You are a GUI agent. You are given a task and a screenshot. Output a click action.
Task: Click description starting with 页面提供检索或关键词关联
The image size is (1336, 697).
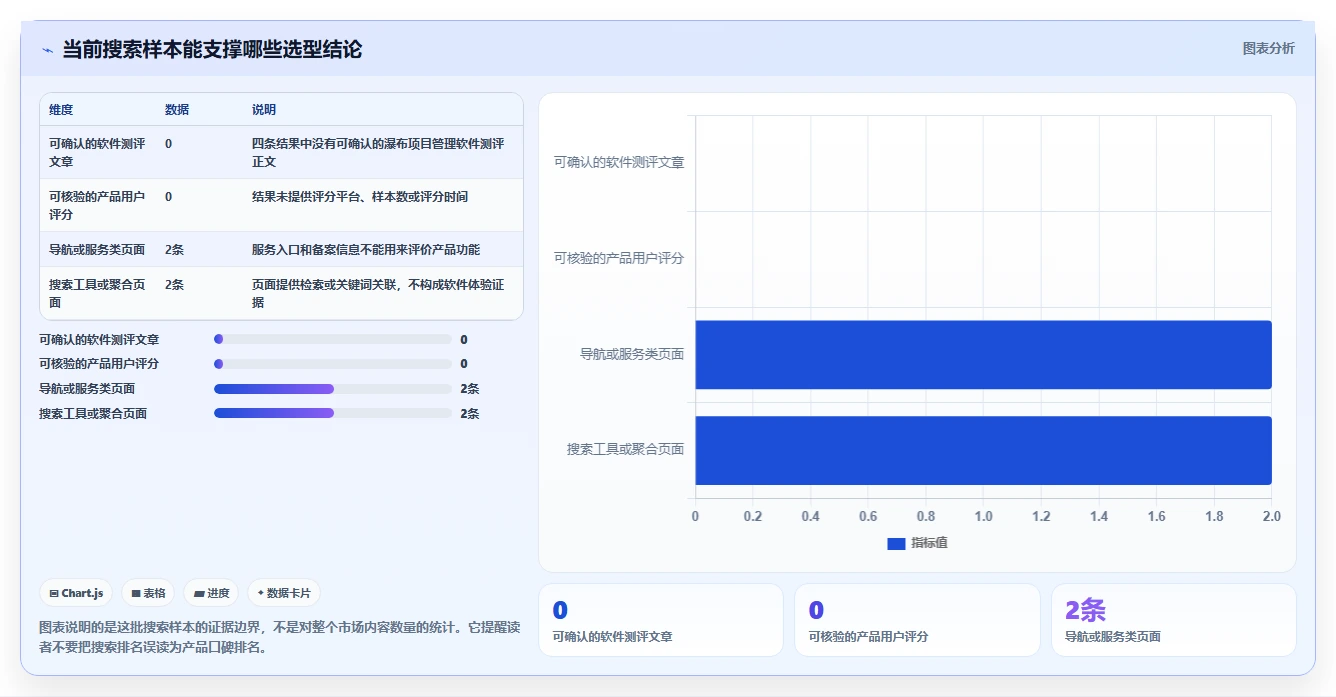[x=378, y=293]
